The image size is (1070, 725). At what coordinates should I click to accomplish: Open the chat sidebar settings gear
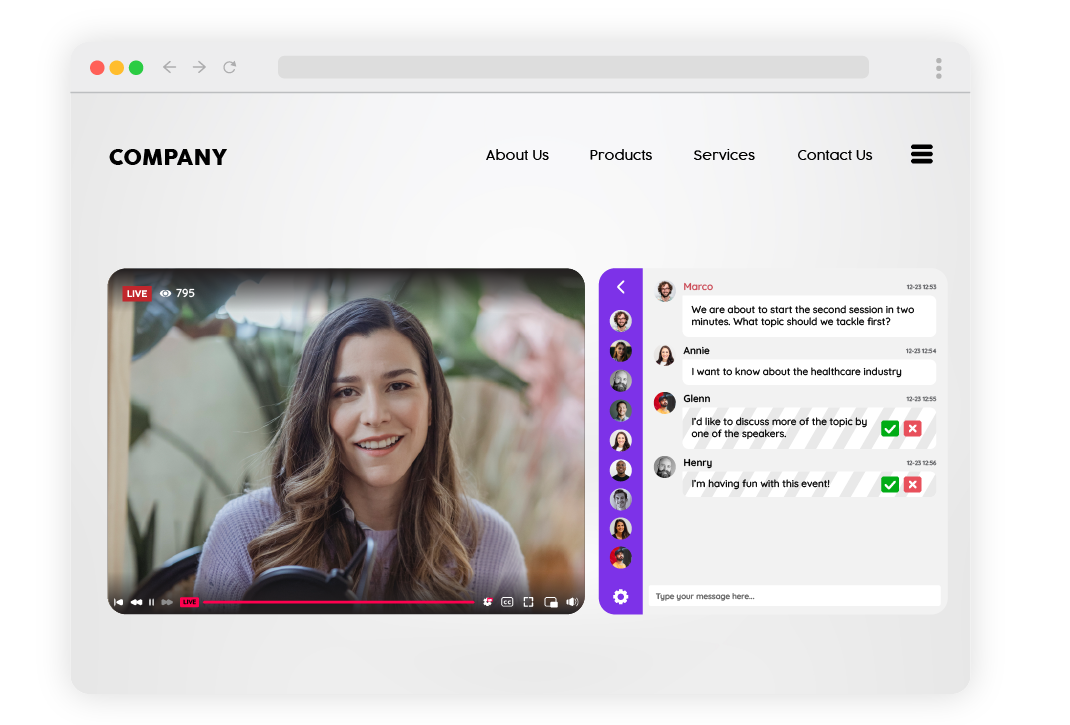(x=620, y=596)
